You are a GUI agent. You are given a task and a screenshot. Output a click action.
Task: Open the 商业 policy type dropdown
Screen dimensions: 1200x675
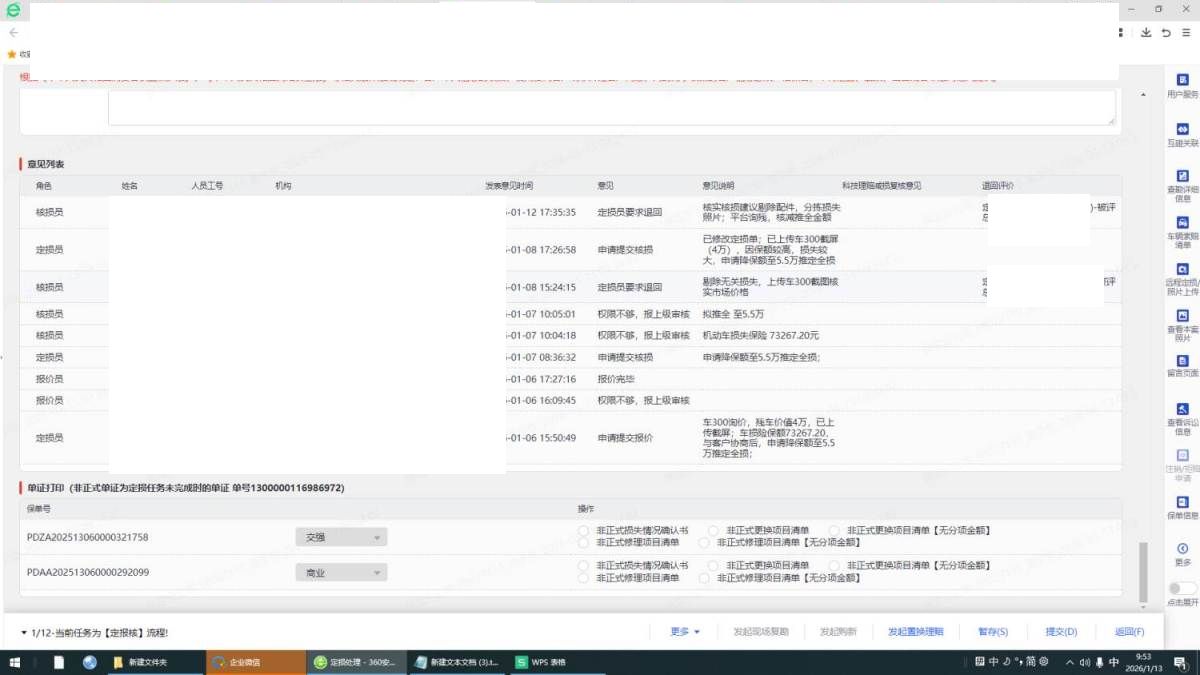[341, 573]
